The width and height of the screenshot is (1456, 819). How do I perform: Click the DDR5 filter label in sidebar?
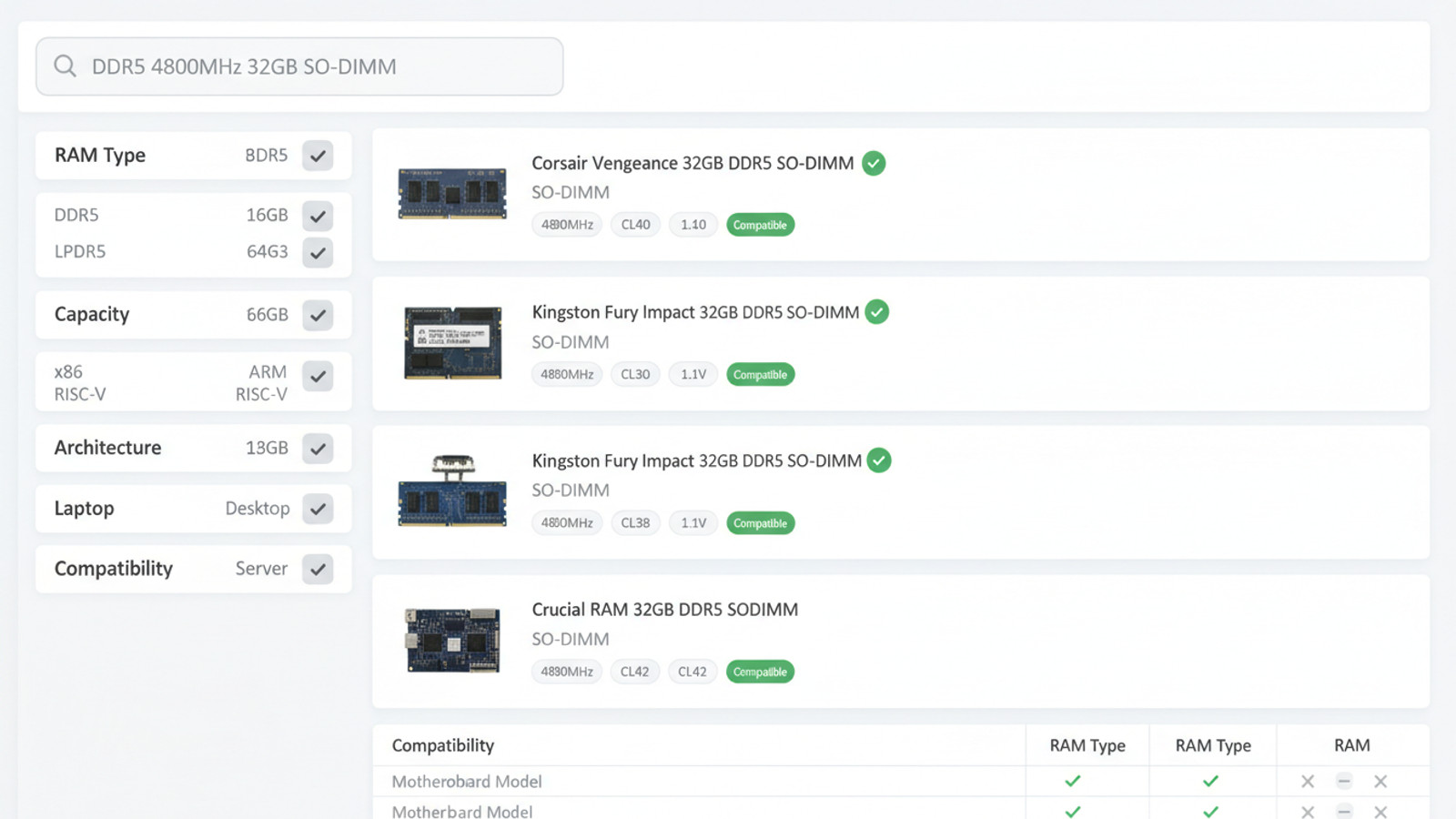[x=76, y=216]
